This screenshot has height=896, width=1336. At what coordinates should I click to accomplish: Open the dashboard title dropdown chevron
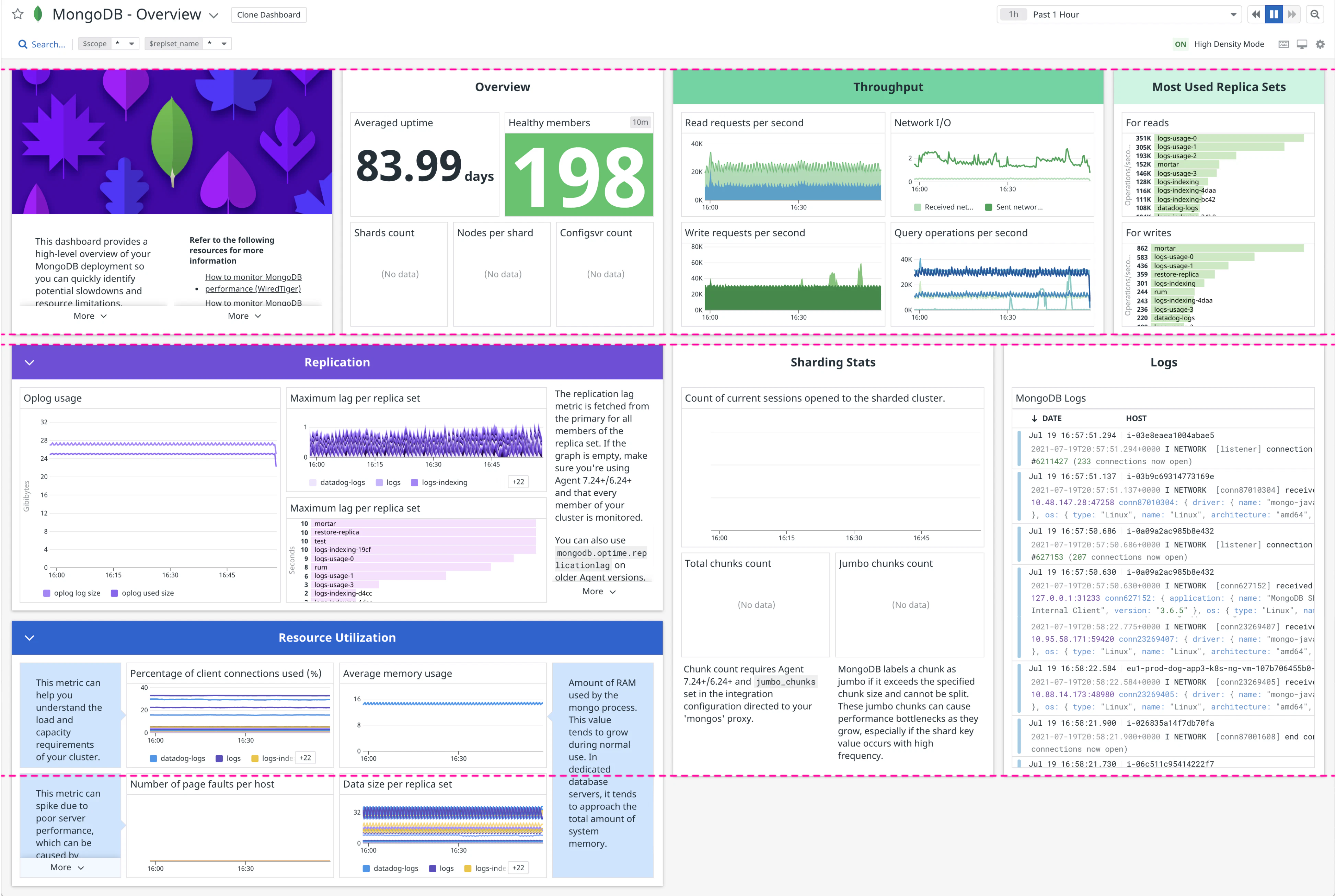click(214, 15)
